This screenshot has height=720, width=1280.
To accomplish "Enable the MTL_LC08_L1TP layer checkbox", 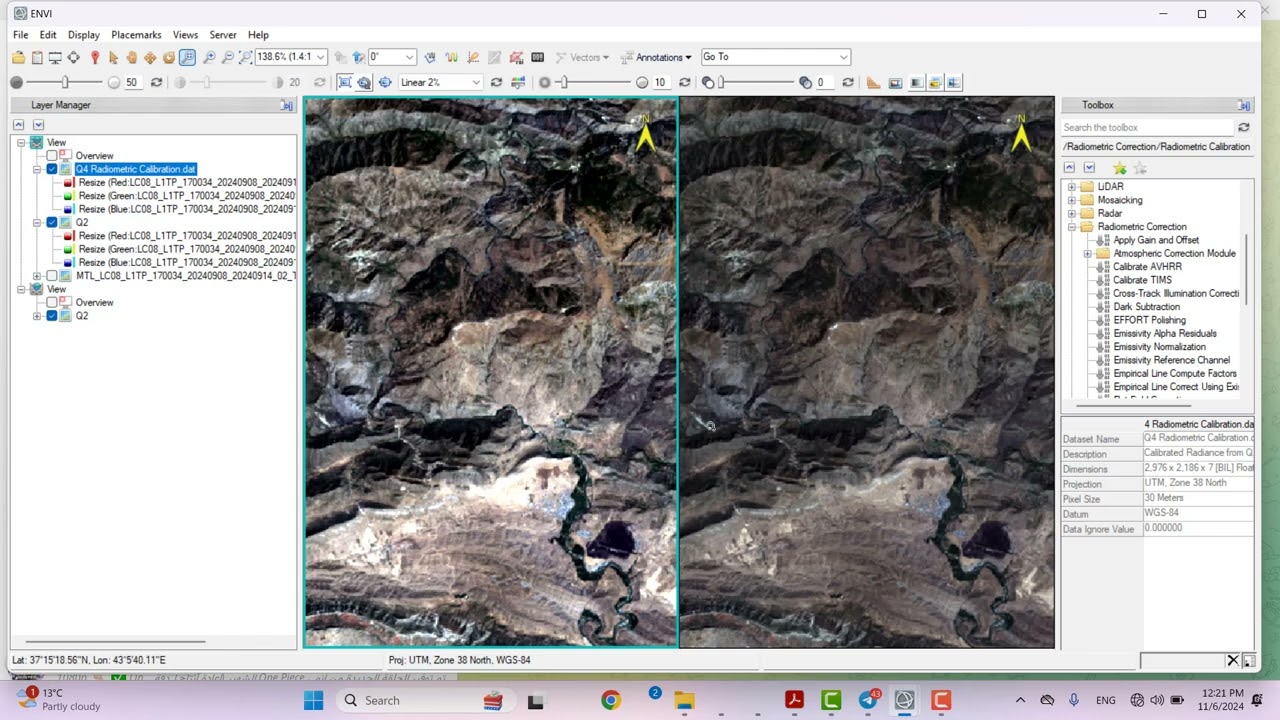I will coord(52,276).
